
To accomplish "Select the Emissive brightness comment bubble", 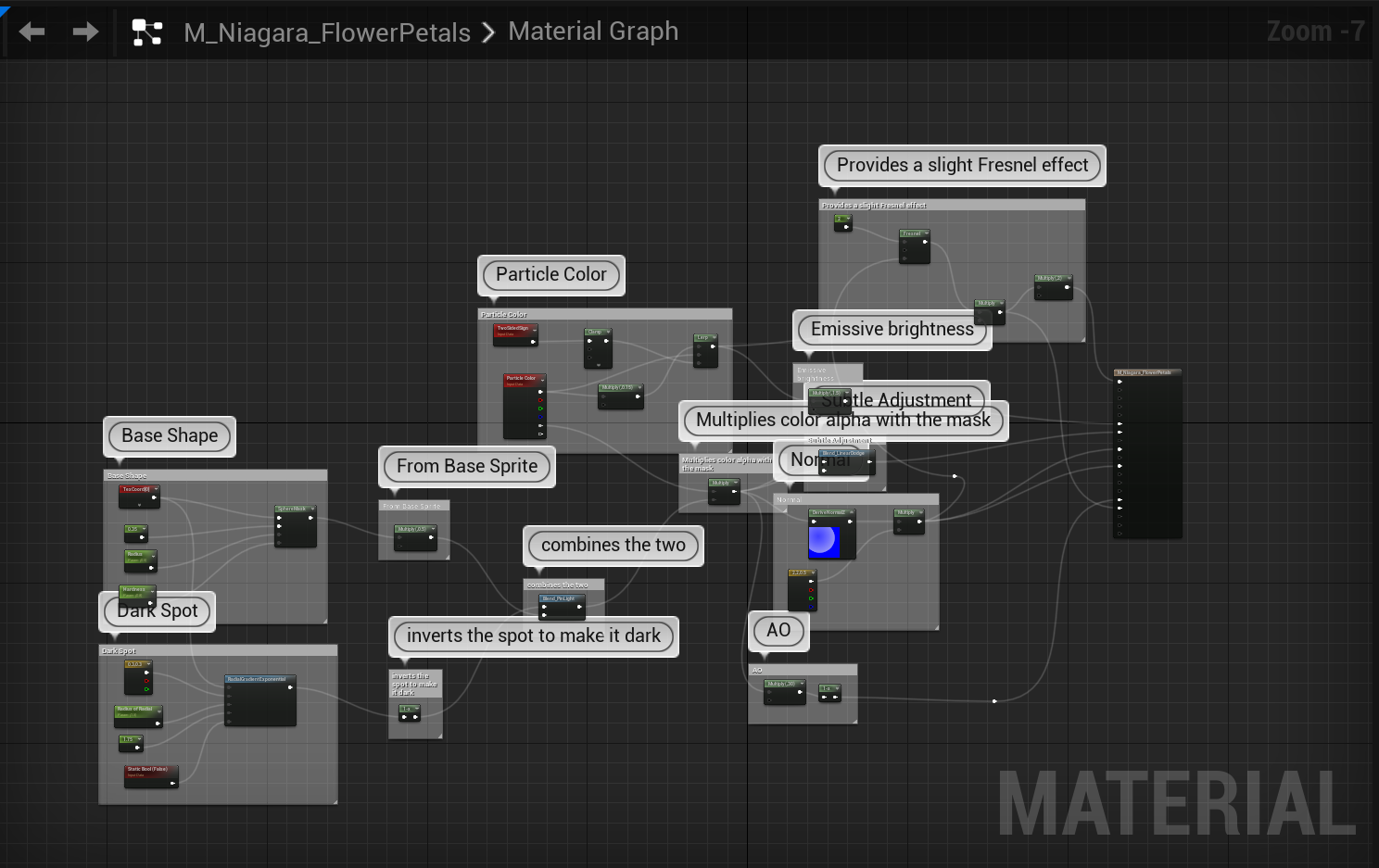I will [892, 329].
